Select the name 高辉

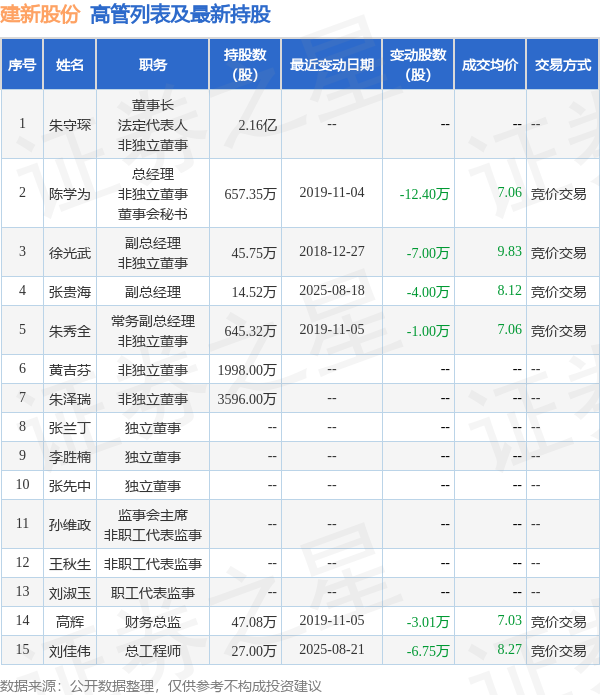[x=70, y=622]
